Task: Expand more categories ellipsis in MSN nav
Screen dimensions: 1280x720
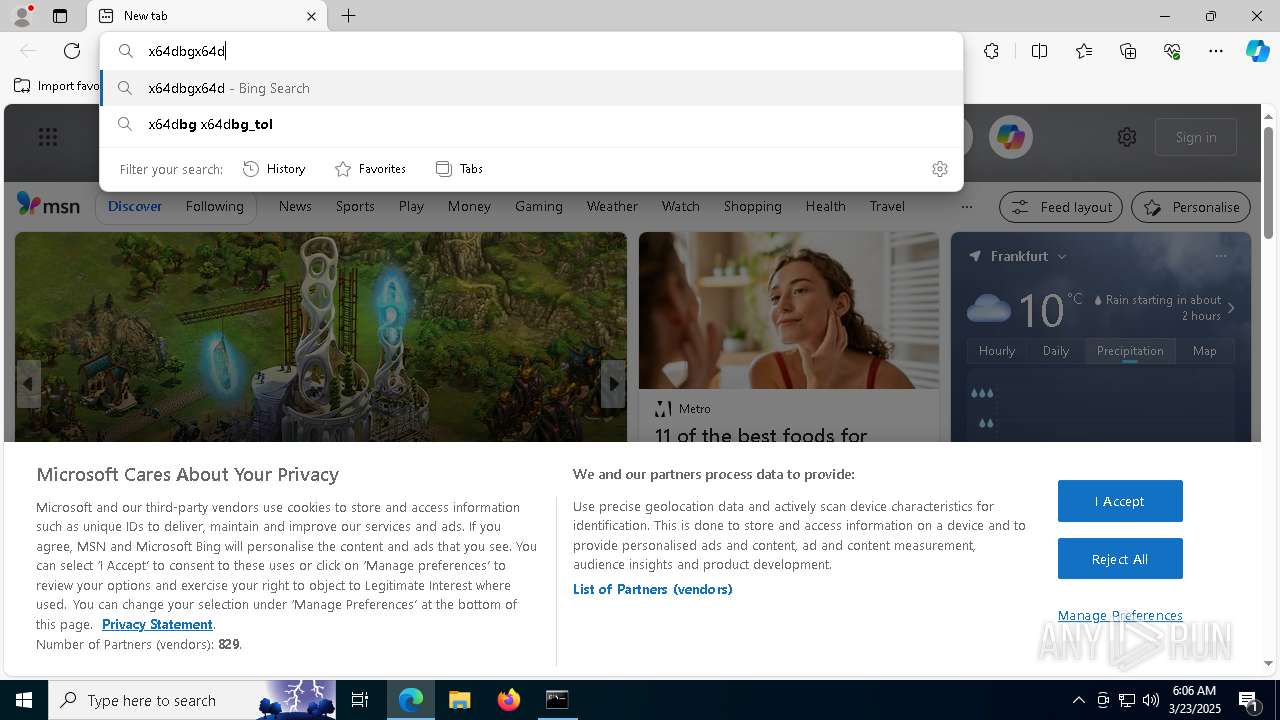Action: pos(966,207)
